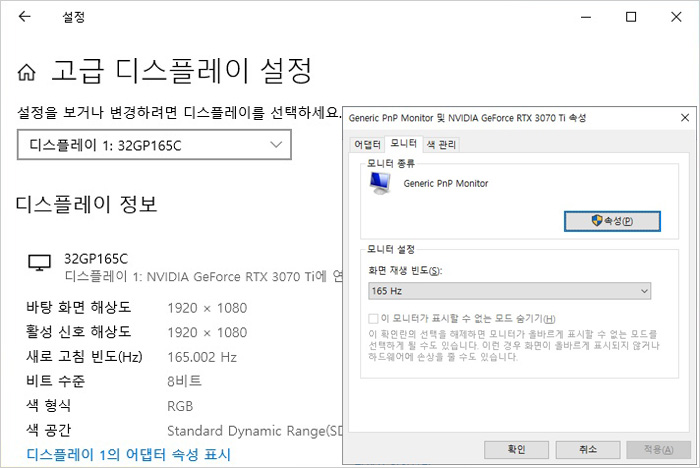Confirm with the 확인 button

517,449
